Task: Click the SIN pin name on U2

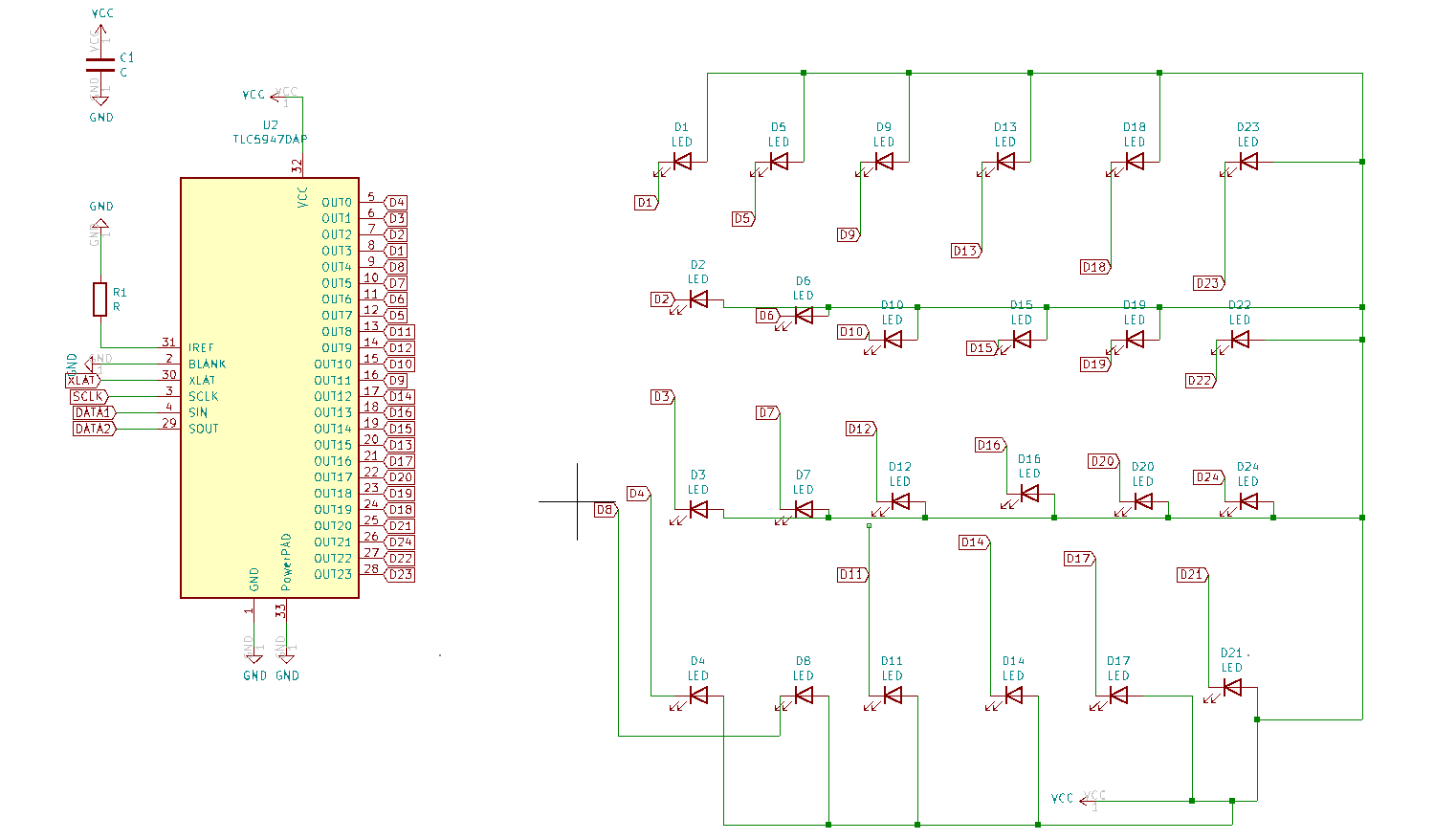Action: pos(198,412)
